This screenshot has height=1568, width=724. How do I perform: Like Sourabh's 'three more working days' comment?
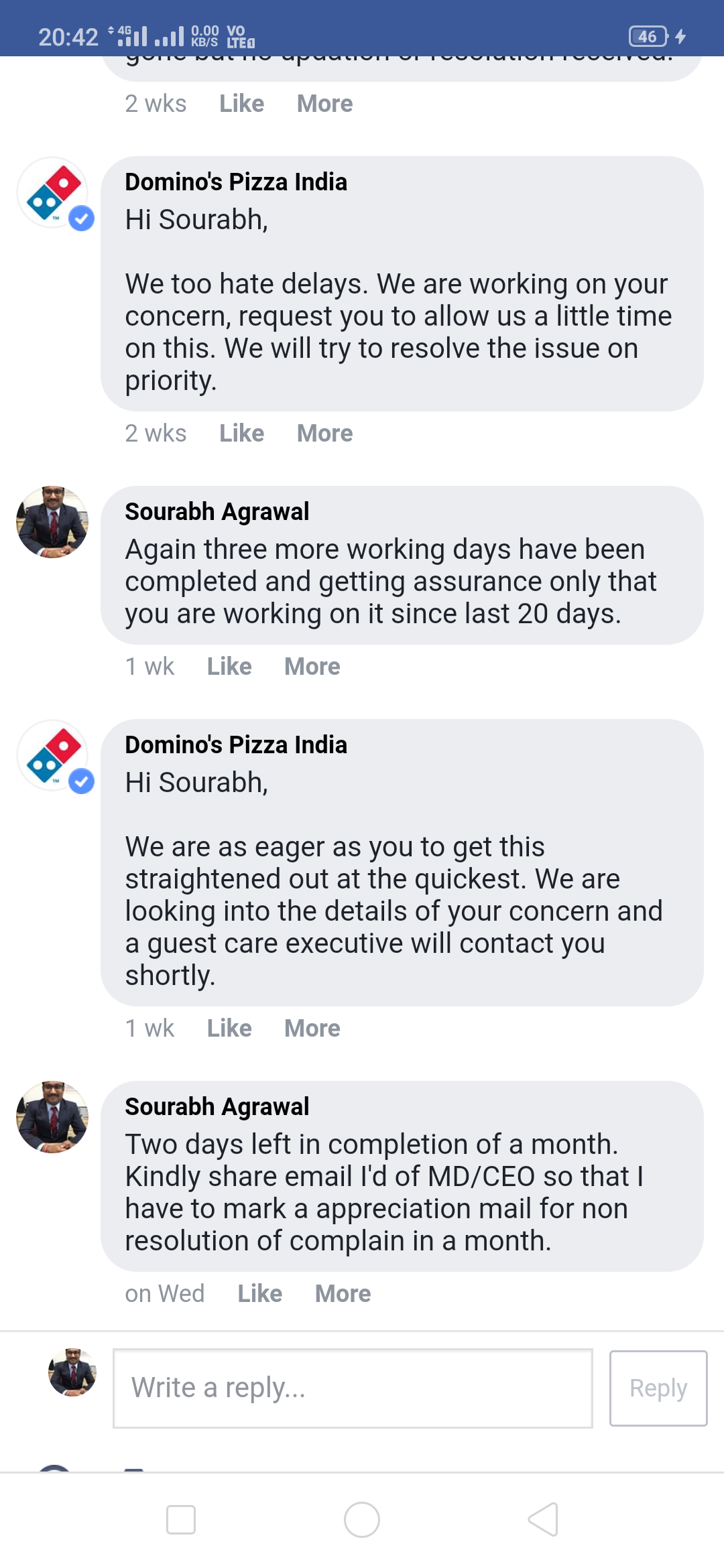pyautogui.click(x=229, y=666)
